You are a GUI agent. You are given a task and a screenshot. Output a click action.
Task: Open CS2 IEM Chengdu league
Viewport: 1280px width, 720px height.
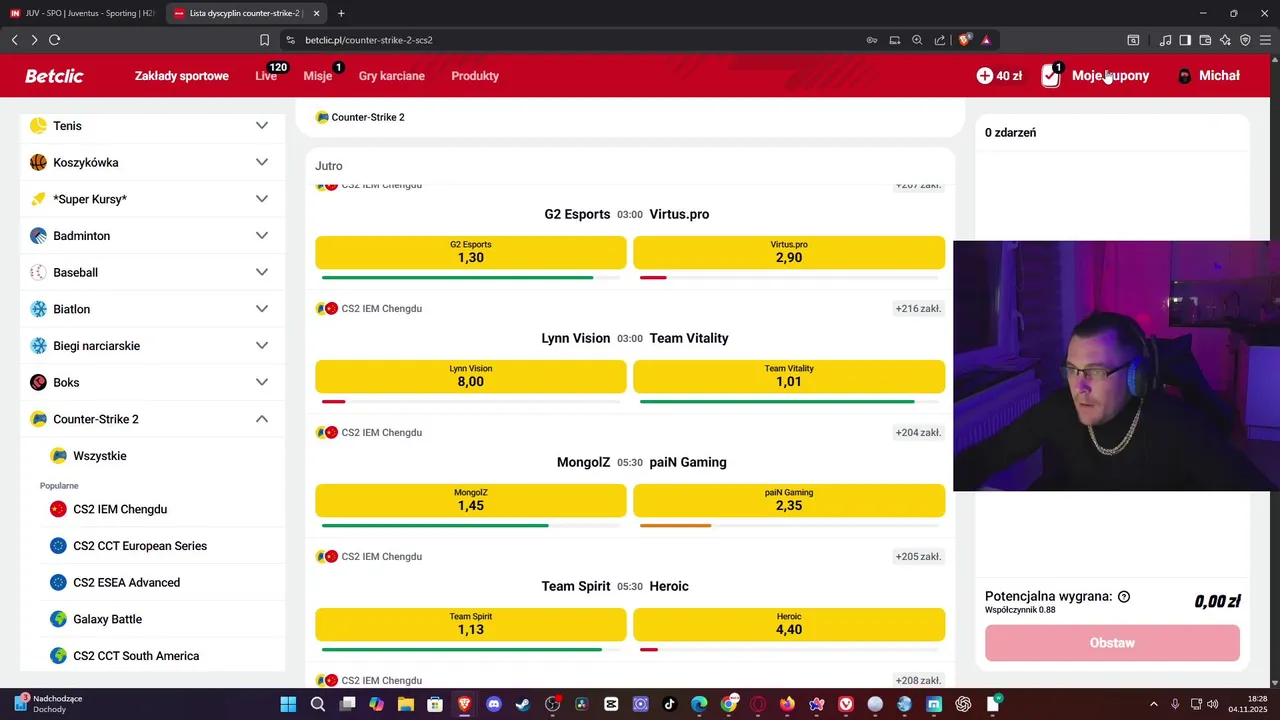tap(120, 509)
